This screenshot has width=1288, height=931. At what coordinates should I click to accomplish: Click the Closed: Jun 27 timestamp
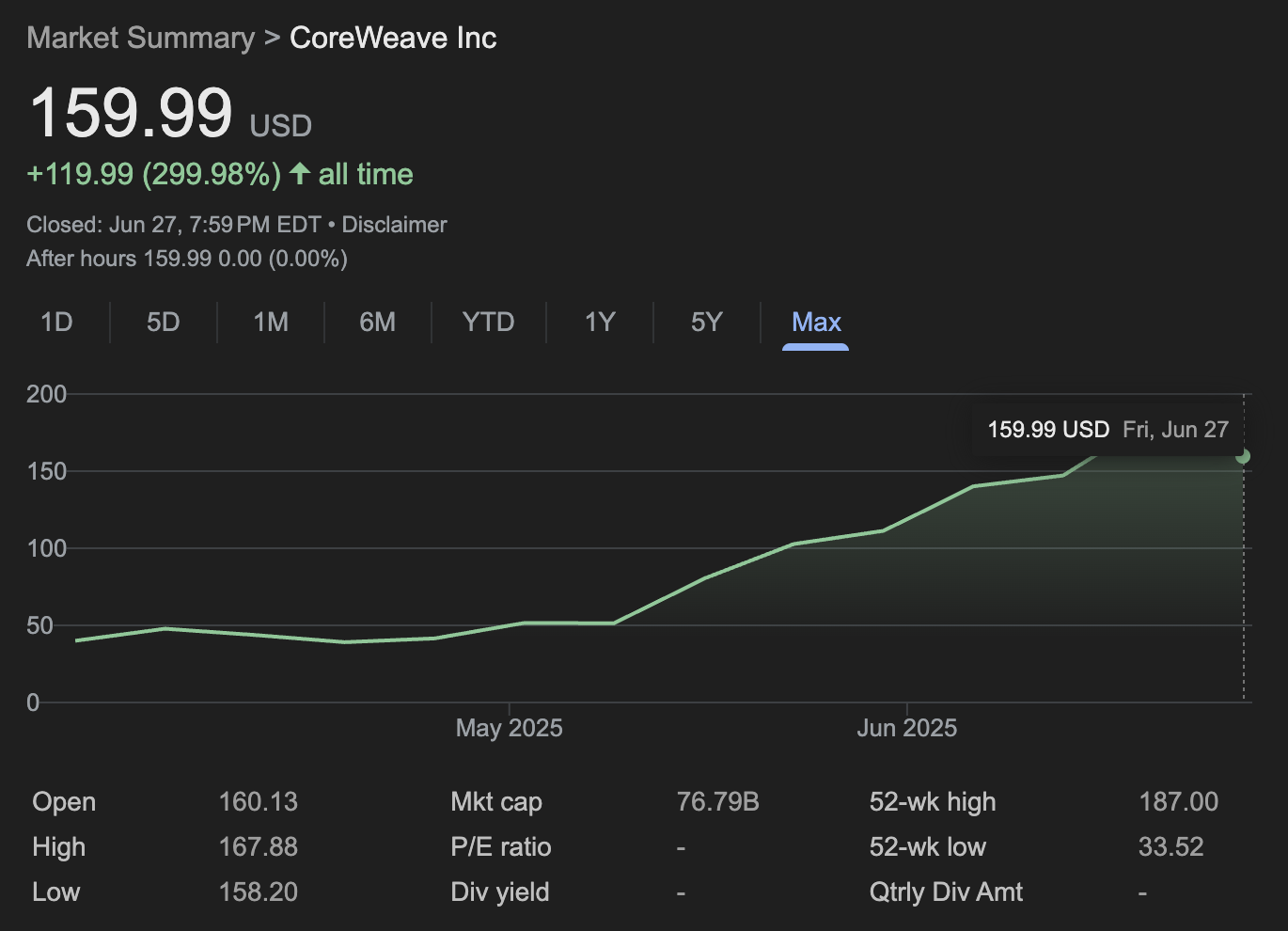point(174,225)
